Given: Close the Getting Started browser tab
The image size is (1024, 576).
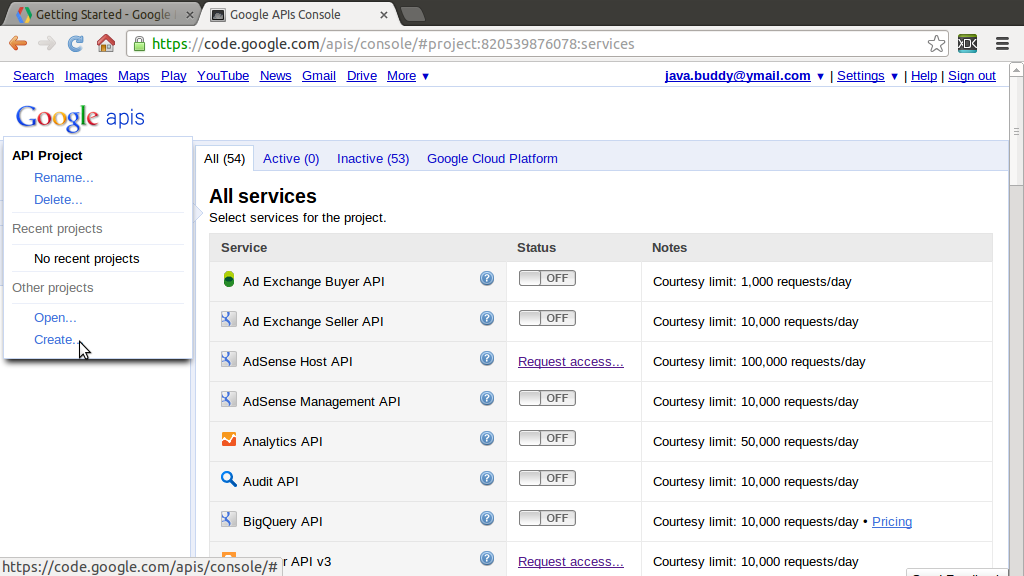Looking at the screenshot, I should click(x=189, y=15).
